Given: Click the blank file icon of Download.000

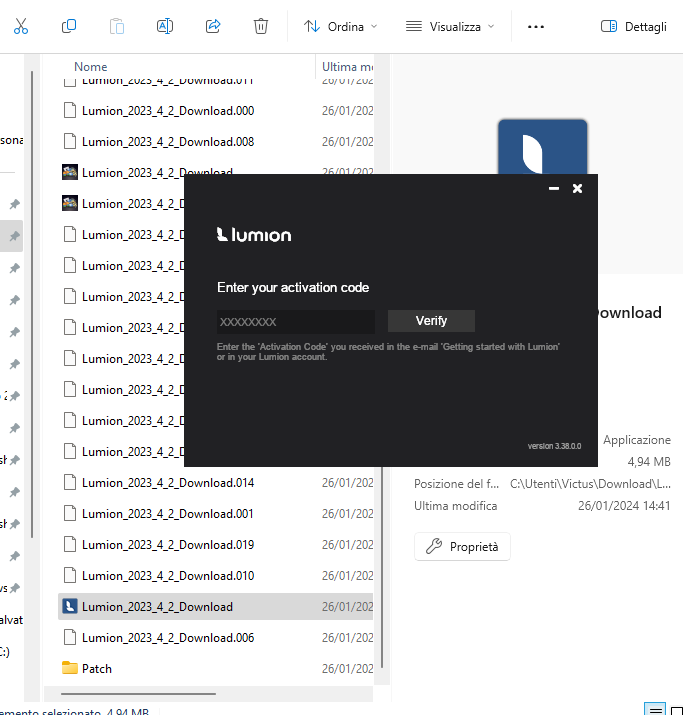Looking at the screenshot, I should click(x=70, y=110).
